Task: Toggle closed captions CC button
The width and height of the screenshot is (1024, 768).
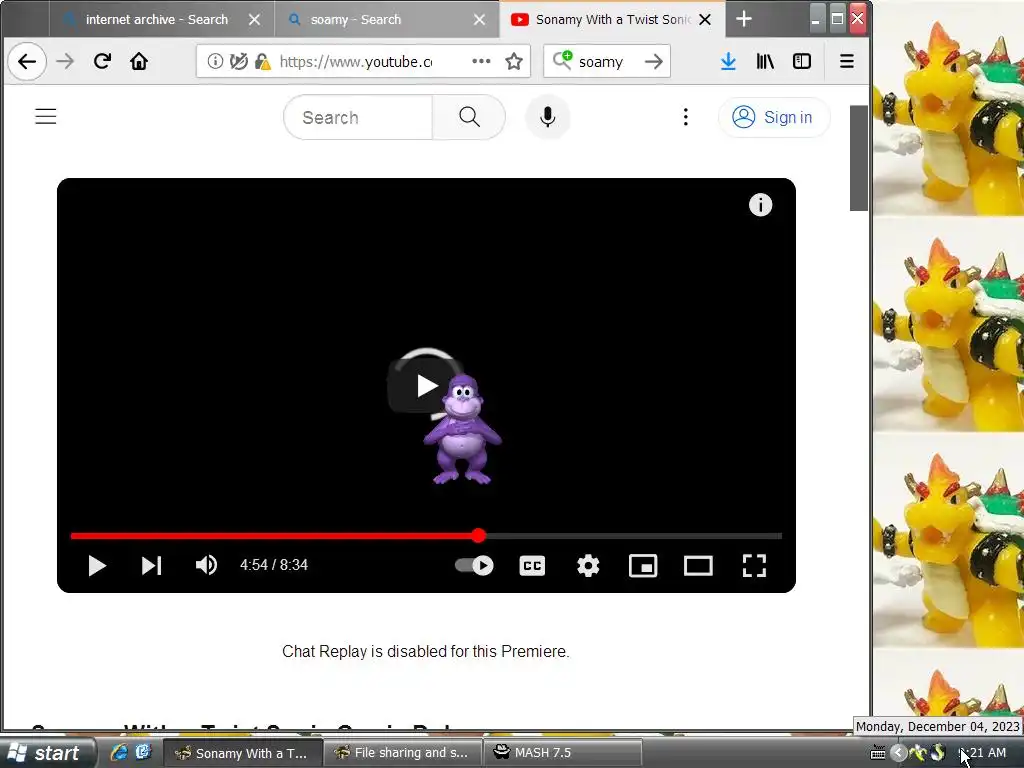Action: [x=532, y=566]
